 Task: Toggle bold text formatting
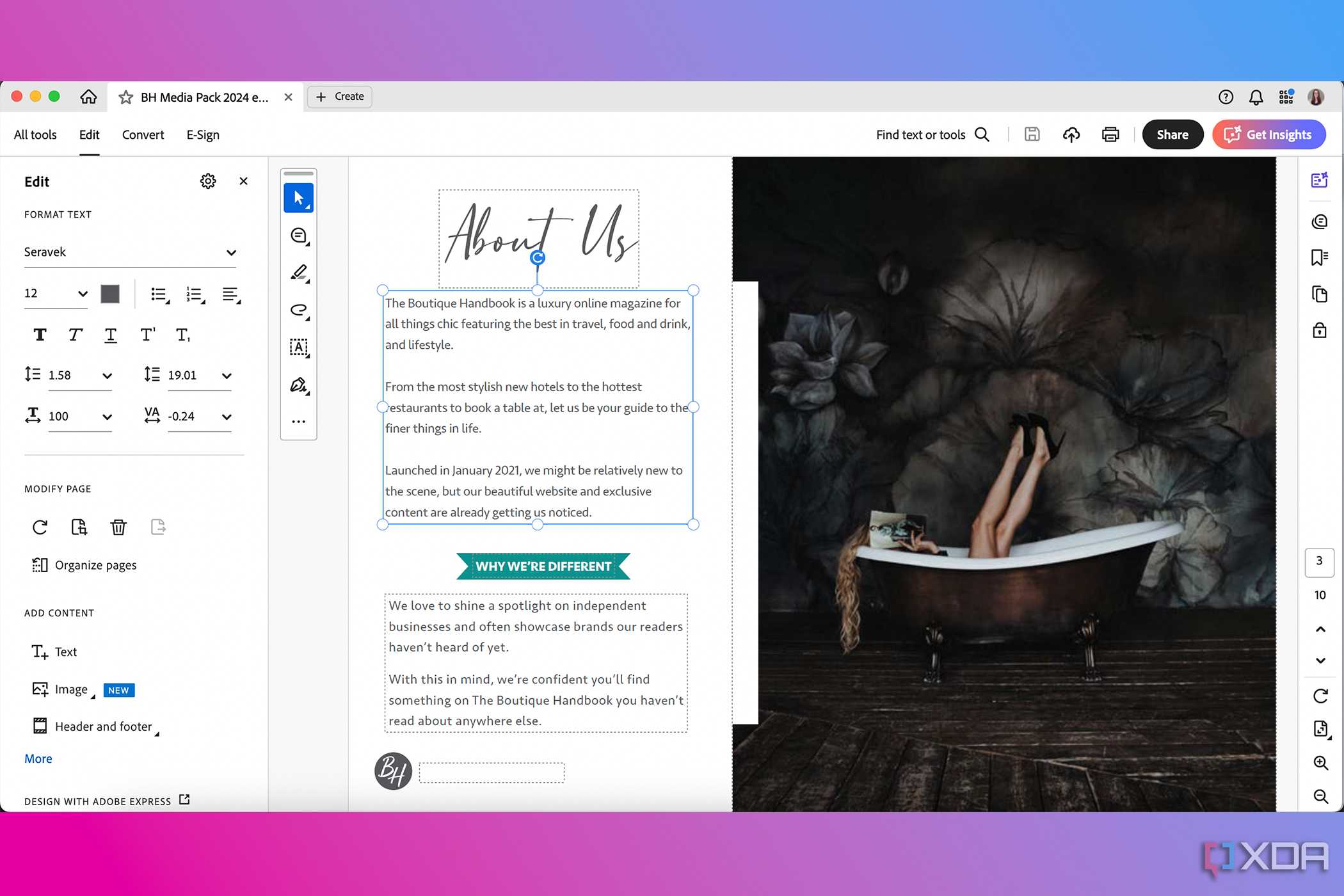click(x=40, y=335)
